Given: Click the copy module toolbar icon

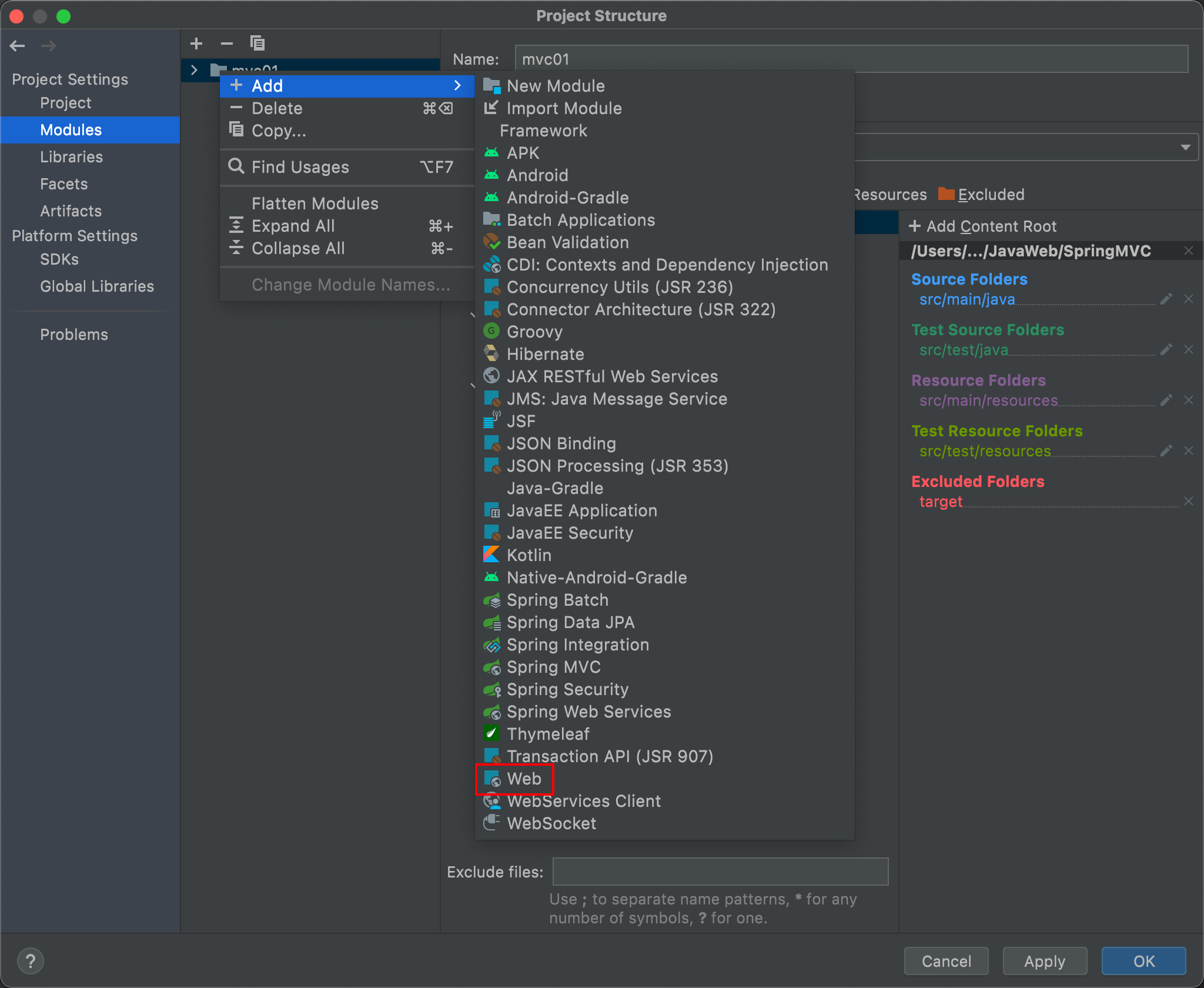Looking at the screenshot, I should [x=257, y=44].
